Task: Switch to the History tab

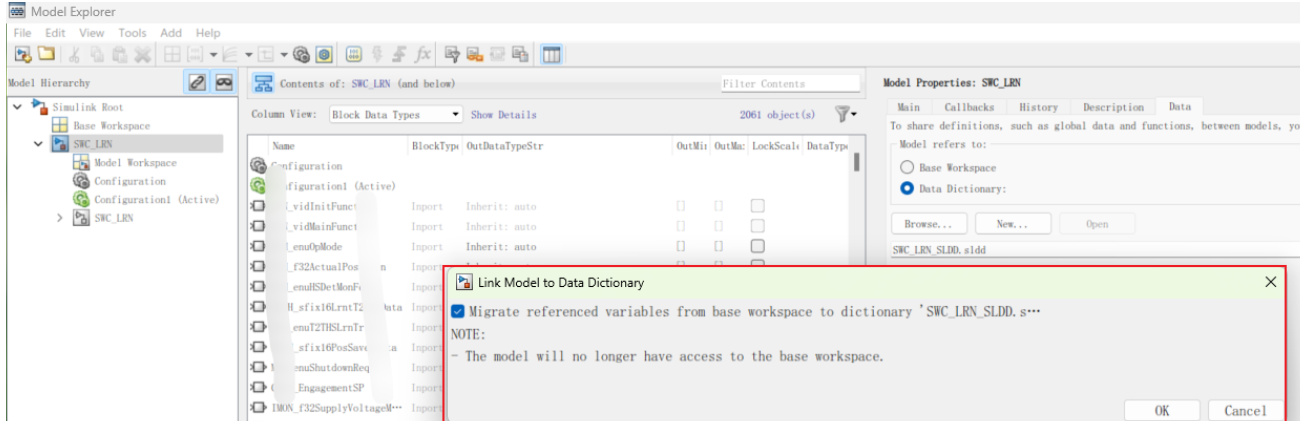Action: point(1038,107)
